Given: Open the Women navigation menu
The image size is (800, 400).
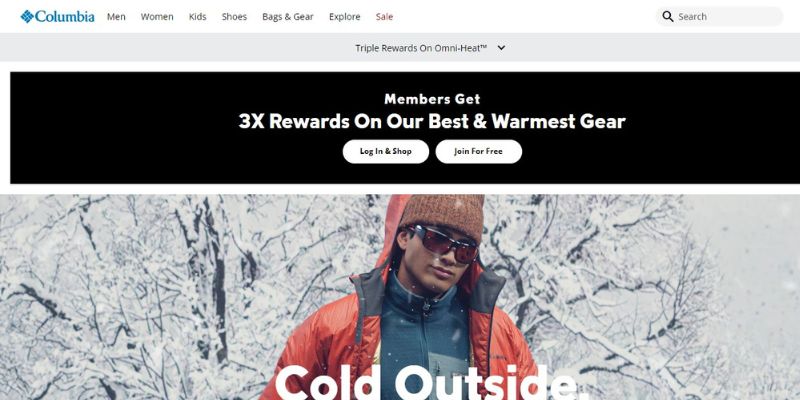Looking at the screenshot, I should [157, 16].
